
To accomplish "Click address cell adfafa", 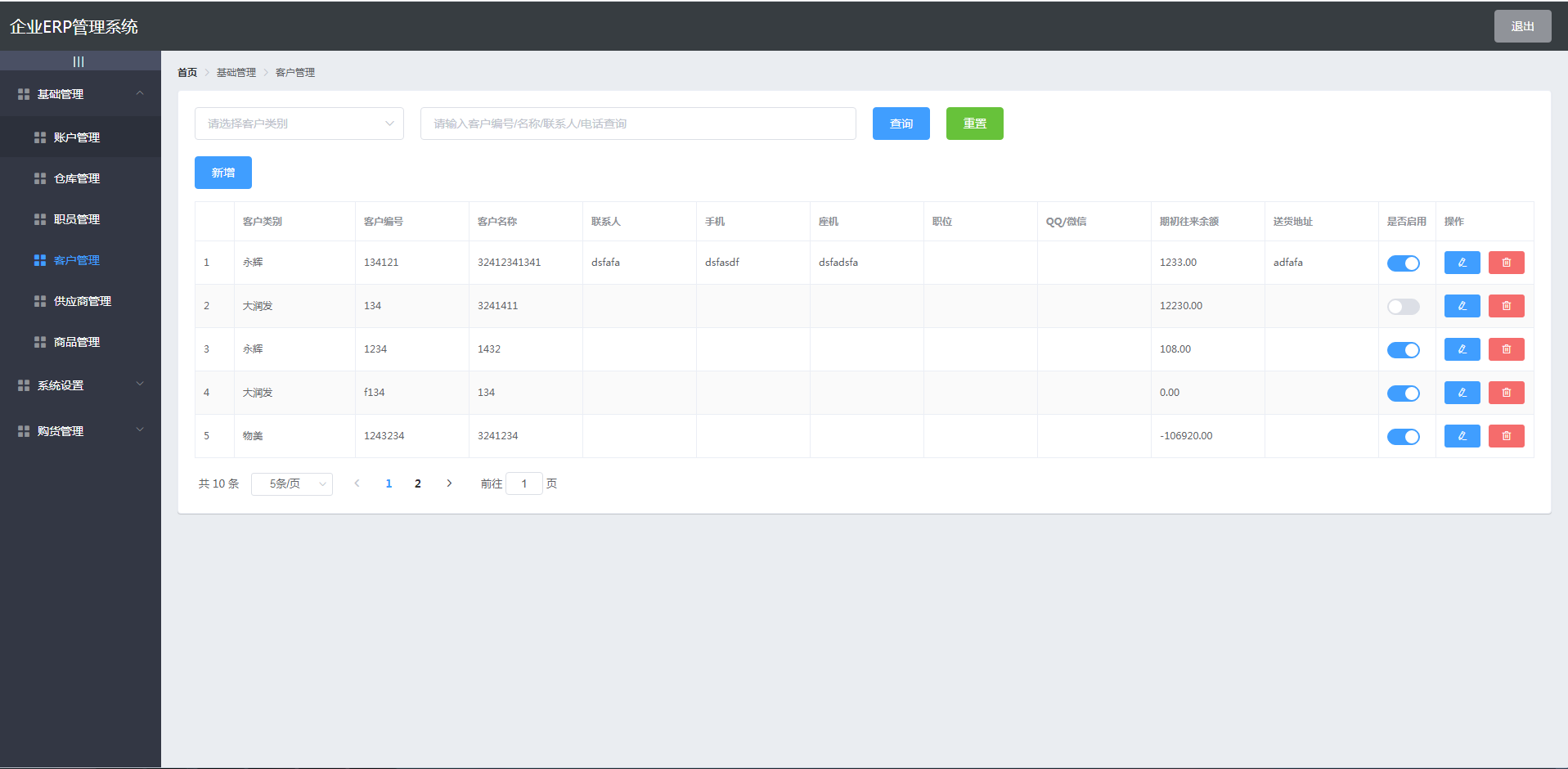I will click(1288, 263).
